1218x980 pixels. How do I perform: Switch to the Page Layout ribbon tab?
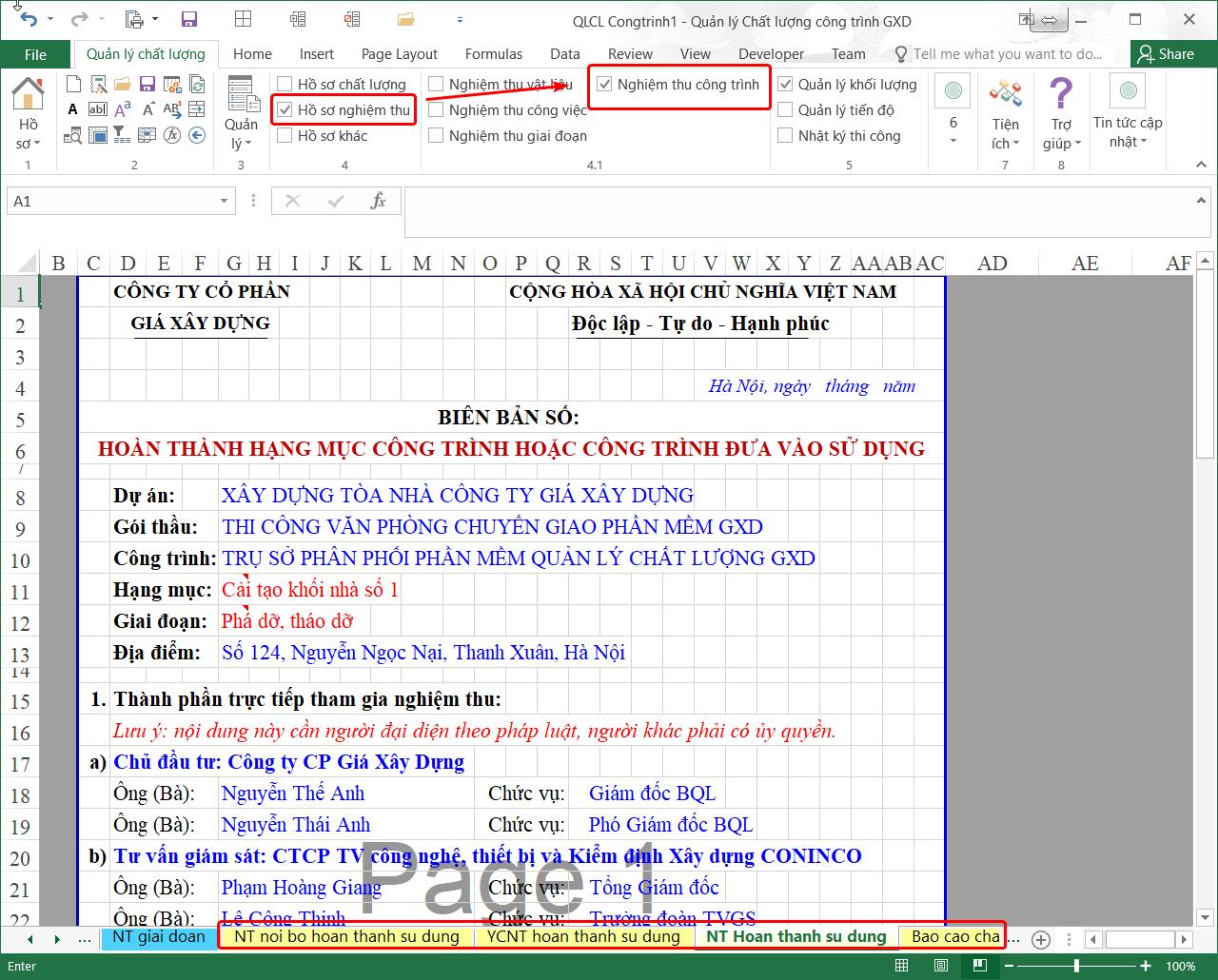click(x=399, y=54)
